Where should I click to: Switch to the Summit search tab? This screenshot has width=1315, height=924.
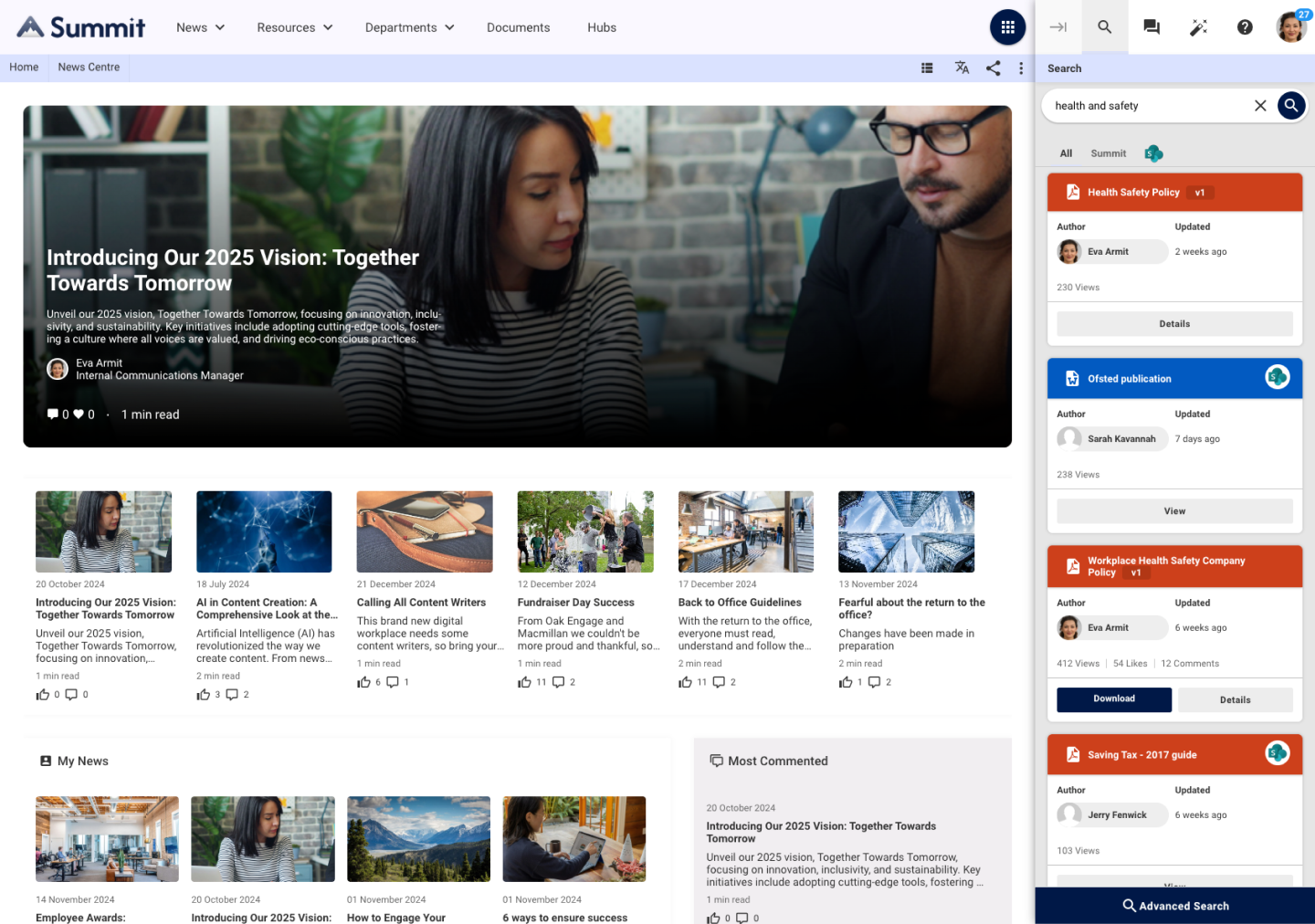click(1108, 152)
